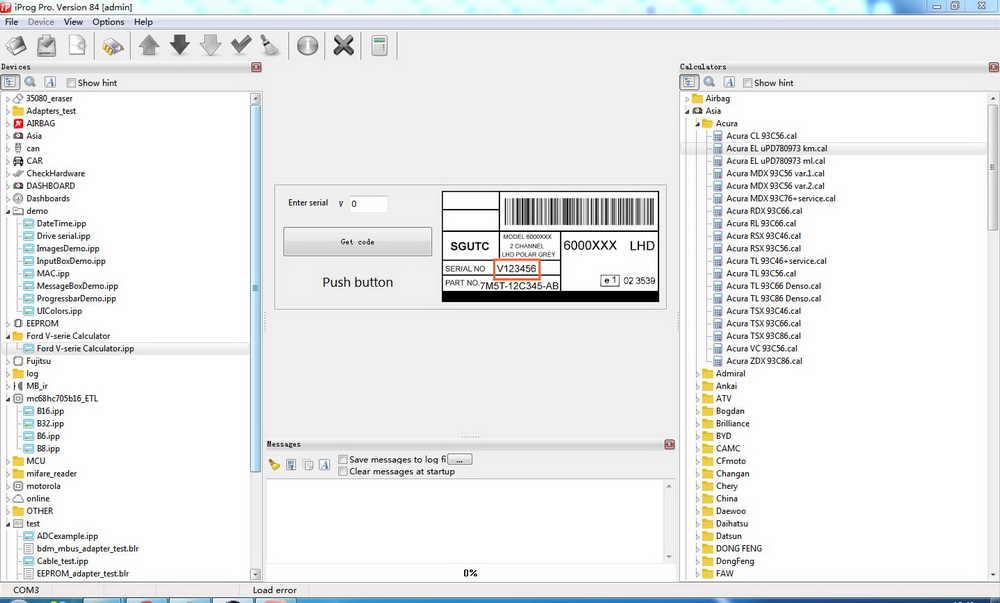Check Clear messages at startup
Viewport: 1000px width, 603px height.
point(343,472)
